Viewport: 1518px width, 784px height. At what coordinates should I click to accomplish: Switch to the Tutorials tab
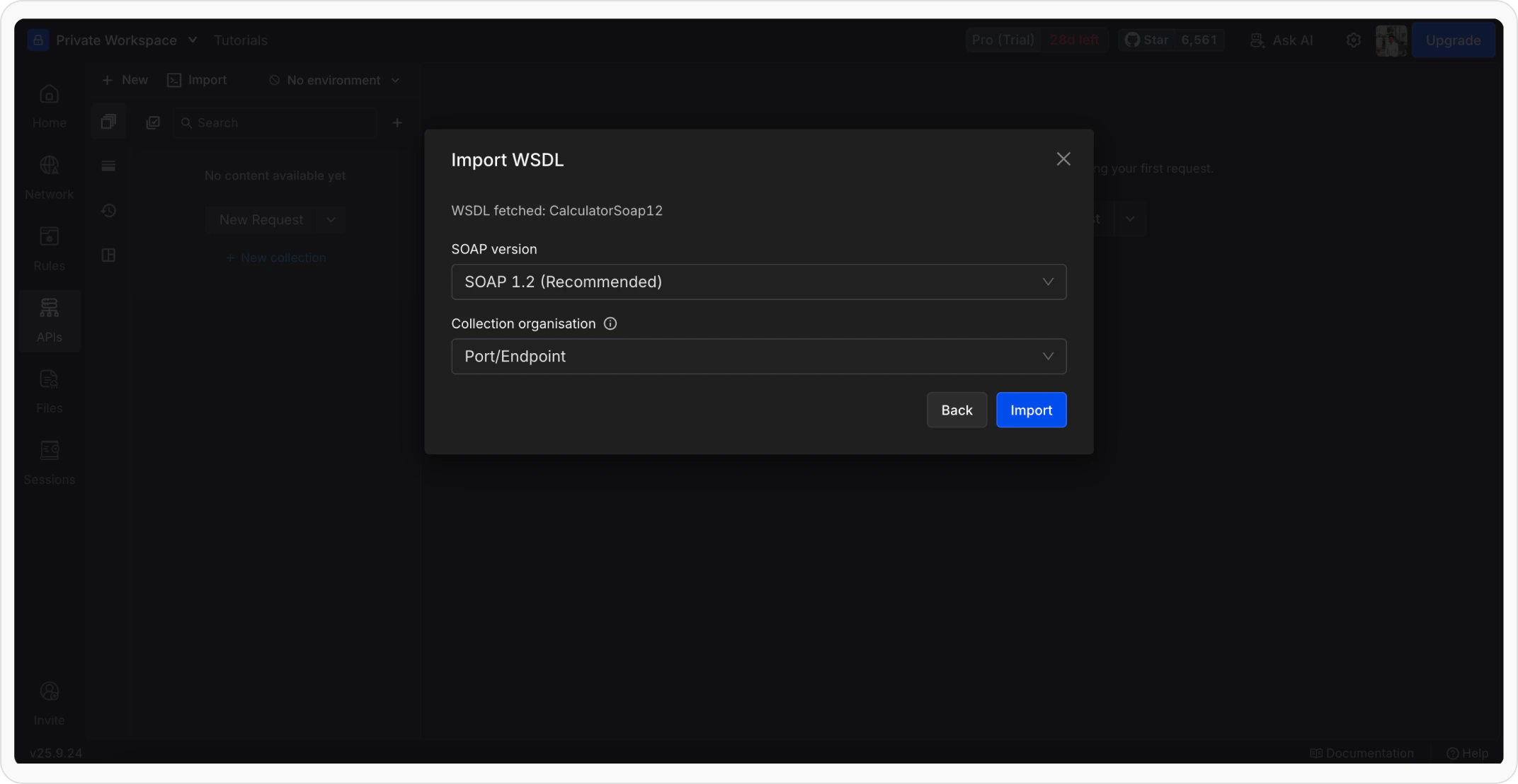pos(241,40)
